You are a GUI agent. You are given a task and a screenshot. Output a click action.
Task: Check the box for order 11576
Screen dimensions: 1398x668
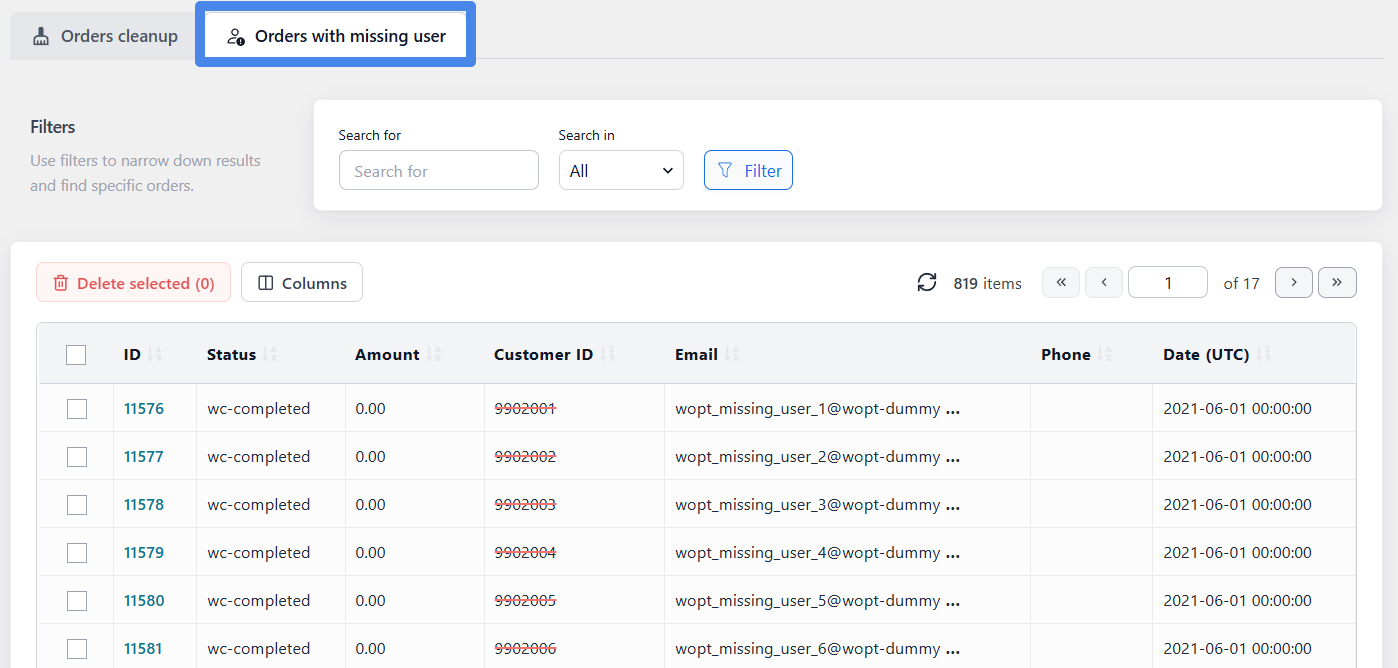77,409
